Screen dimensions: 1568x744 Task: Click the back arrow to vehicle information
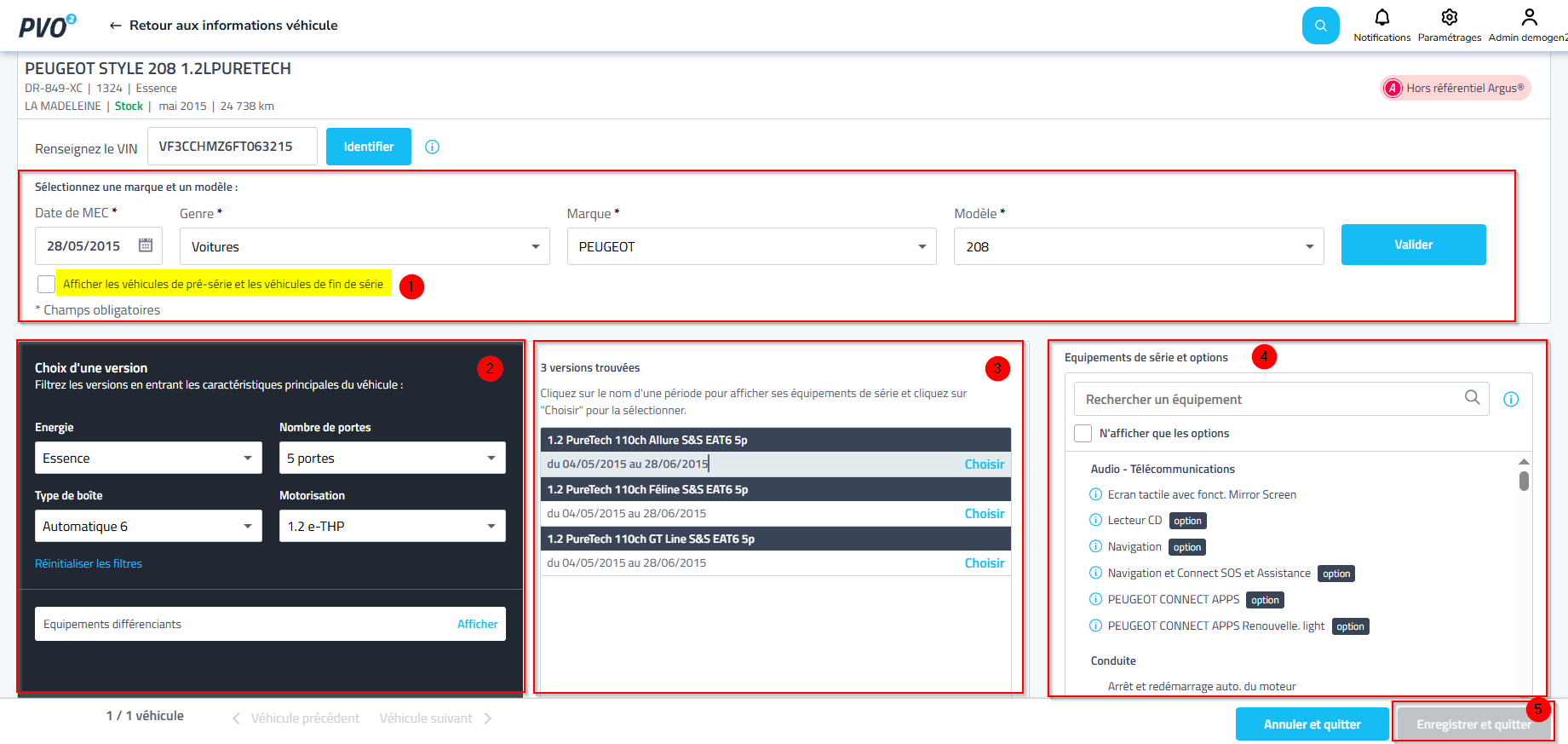pyautogui.click(x=115, y=26)
